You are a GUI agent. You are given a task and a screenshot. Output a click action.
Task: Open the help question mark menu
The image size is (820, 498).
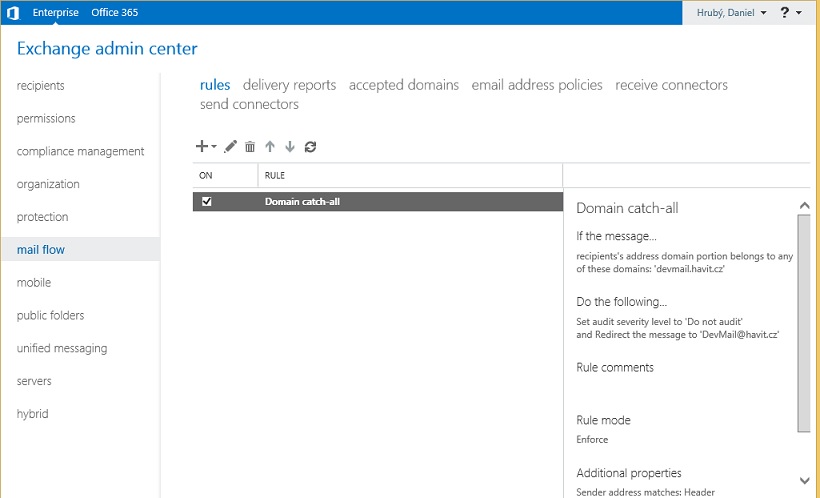pos(785,13)
